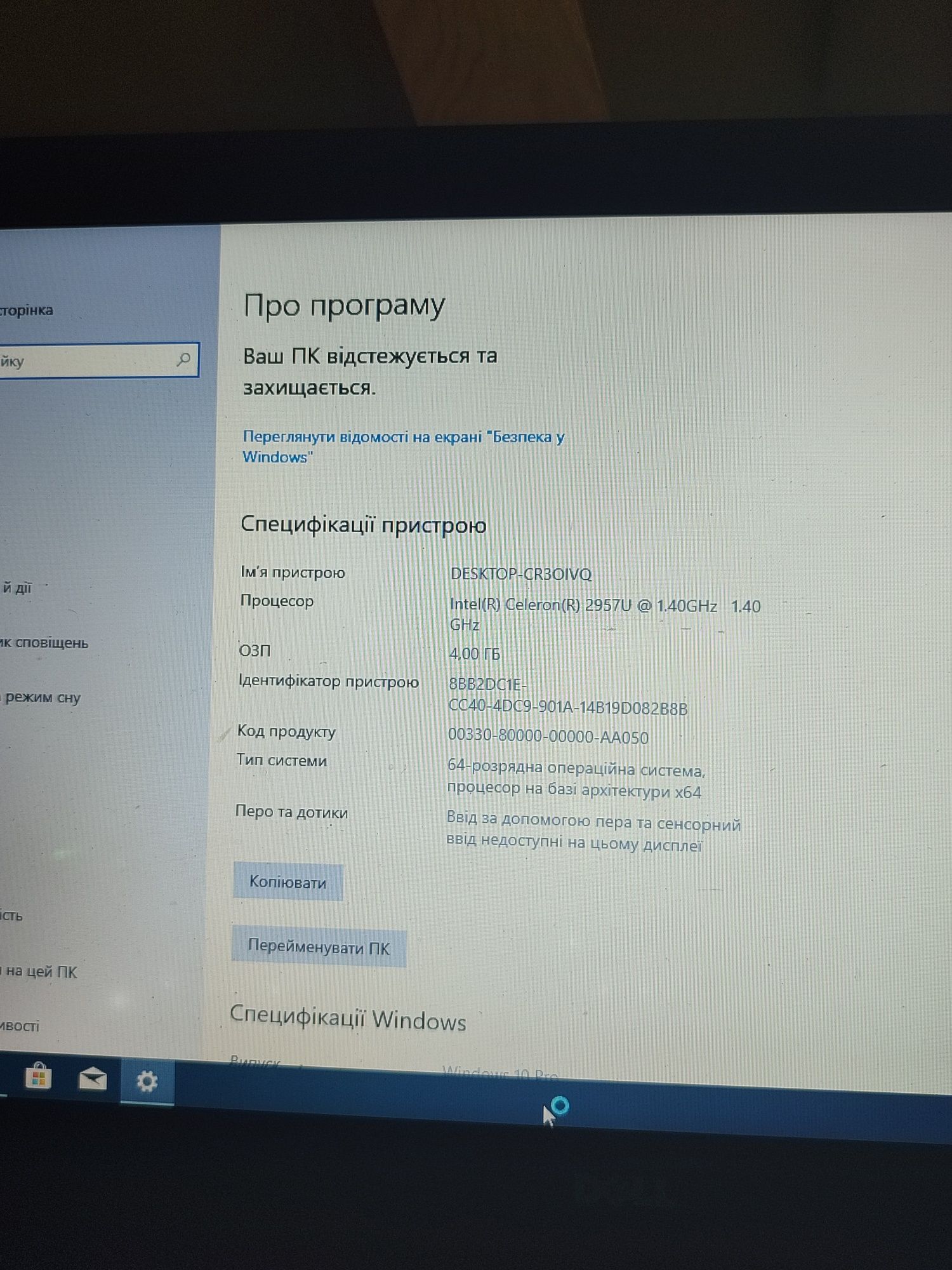Open the "Безпека у Windows" details link
This screenshot has width=952, height=1270.
[403, 446]
